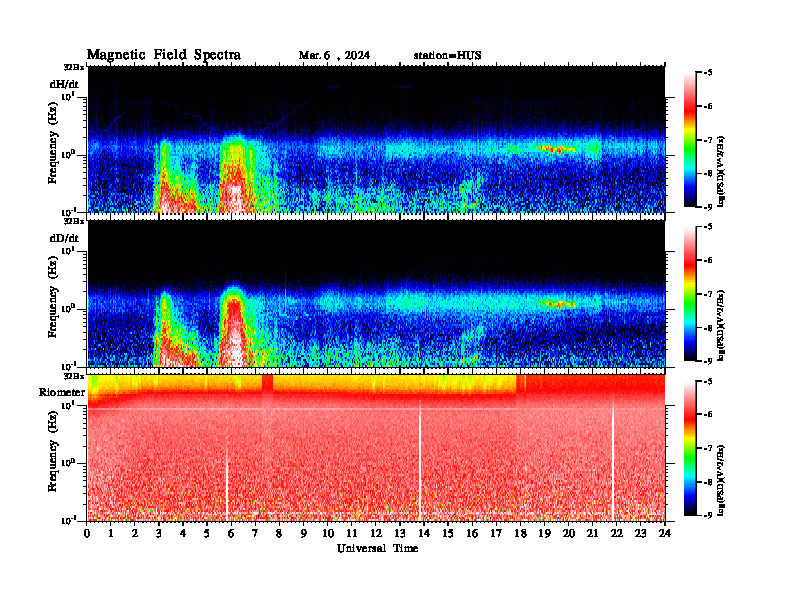
Task: Click hour 24 tick label on time axis
Action: click(665, 533)
